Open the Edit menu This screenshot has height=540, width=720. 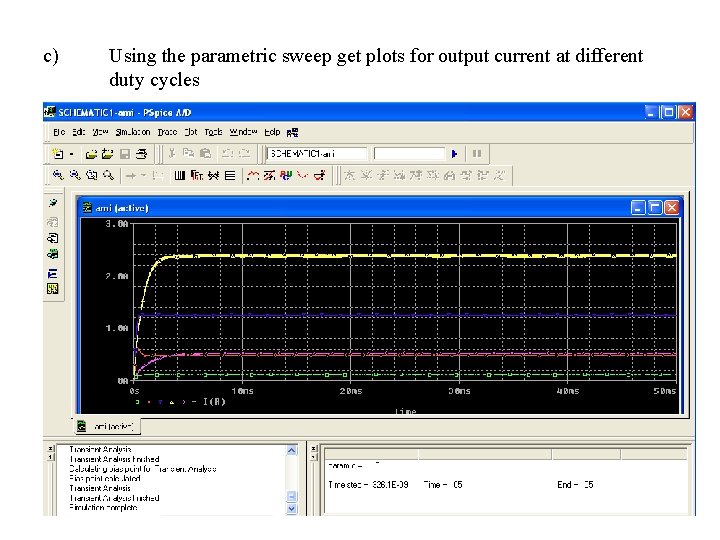(x=79, y=132)
